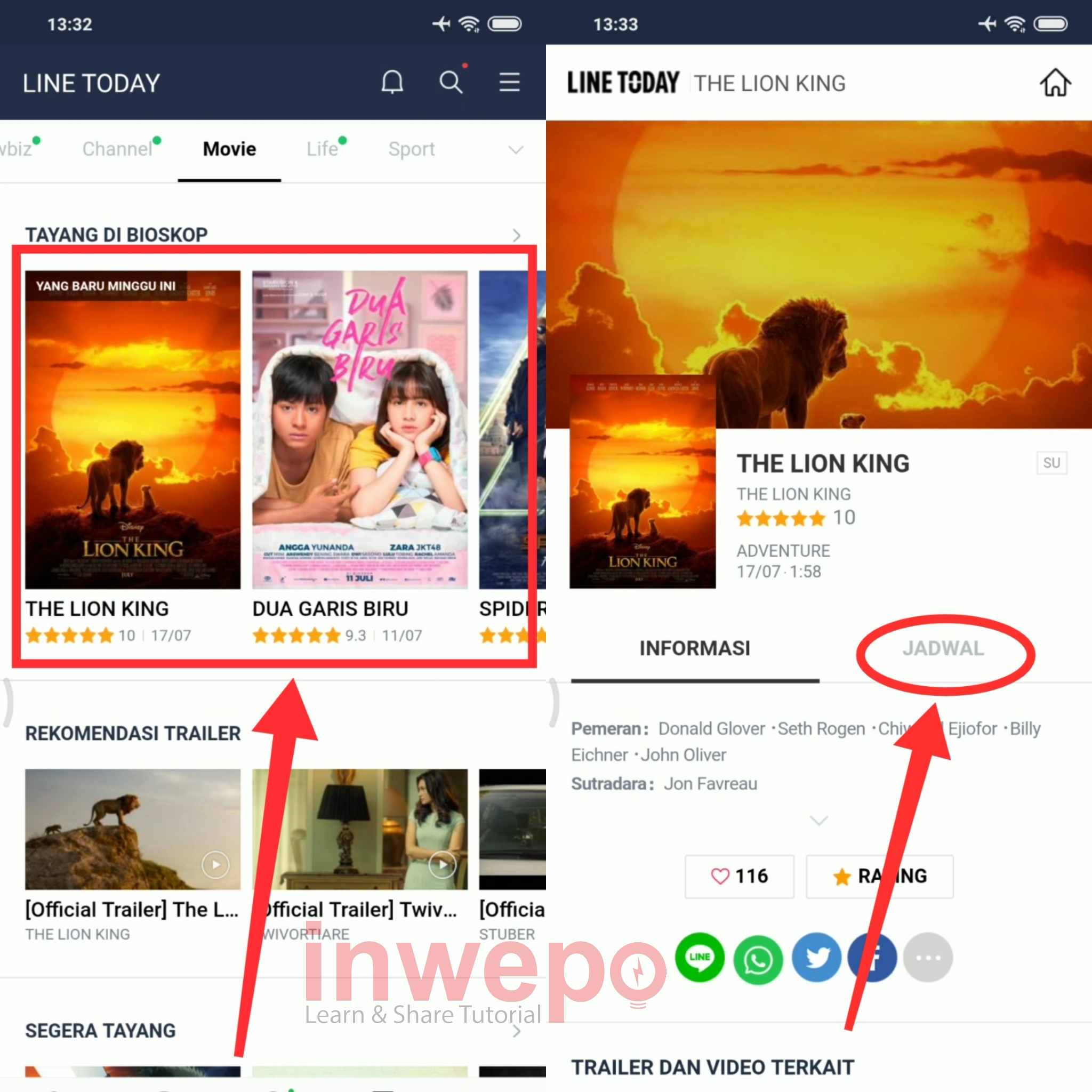Tap the search magnifier icon
This screenshot has width=1092, height=1092.
click(451, 83)
